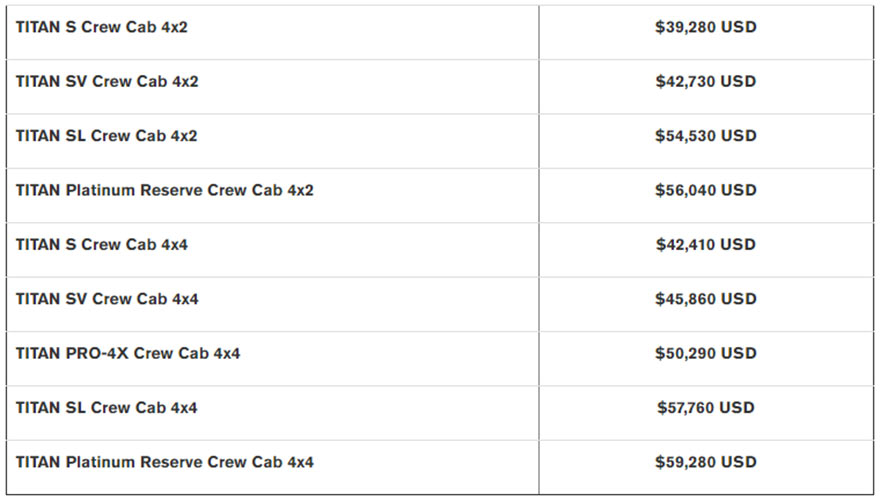Click the TITAN SL Crew Cab 4x2 row label

pyautogui.click(x=106, y=136)
